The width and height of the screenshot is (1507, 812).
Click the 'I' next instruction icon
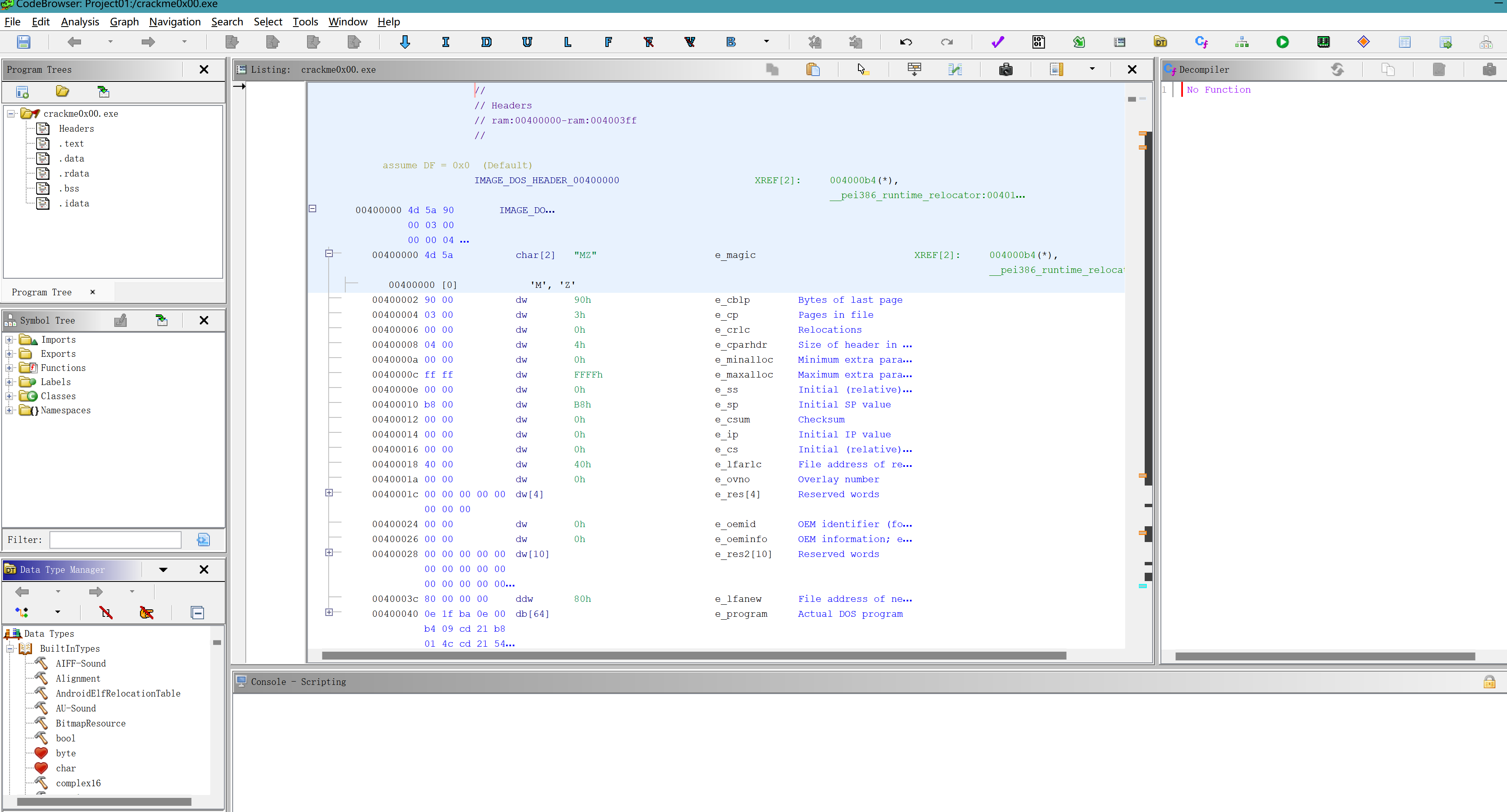pyautogui.click(x=446, y=42)
